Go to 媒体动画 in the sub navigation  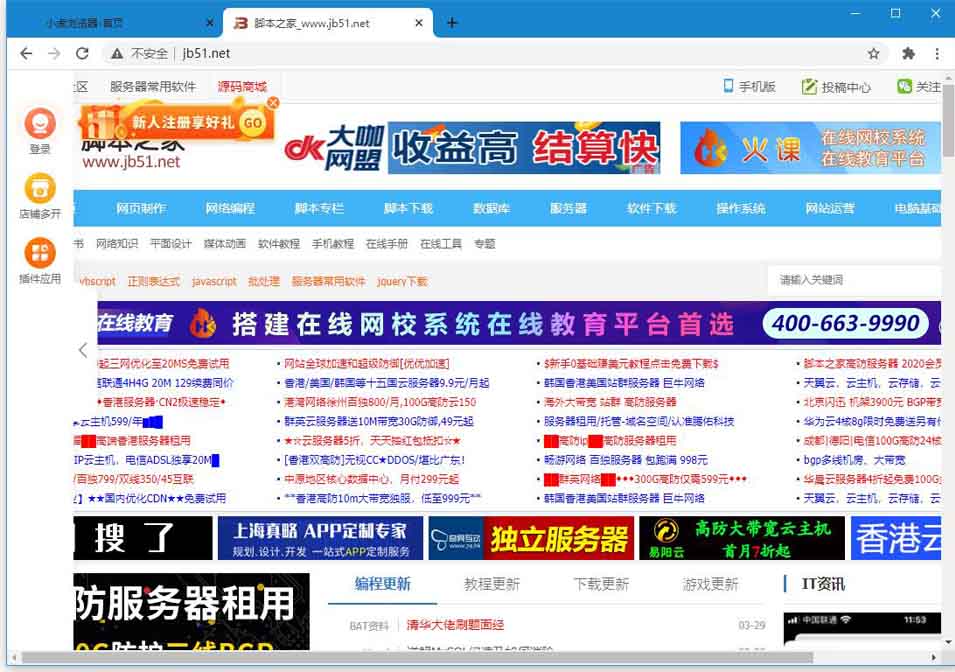click(225, 244)
